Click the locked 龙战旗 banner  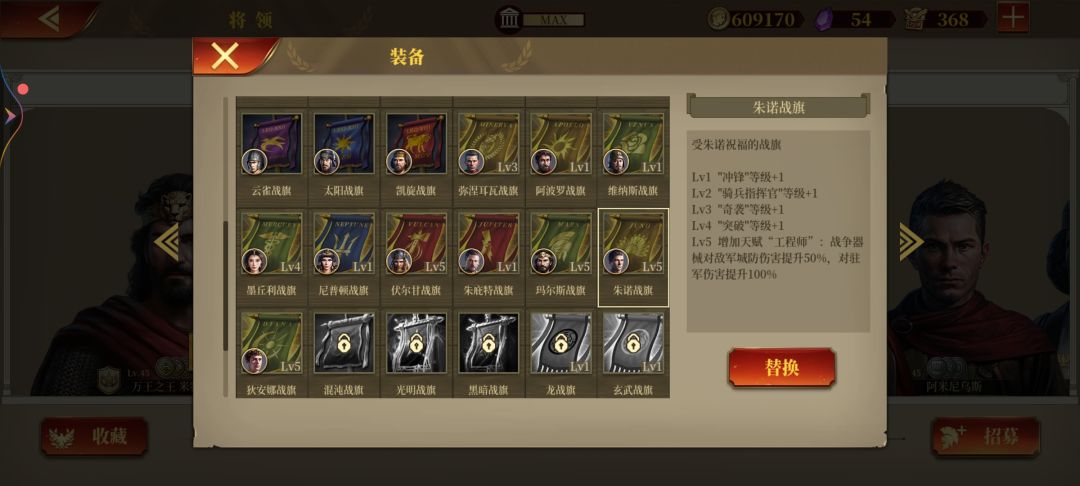pyautogui.click(x=561, y=344)
